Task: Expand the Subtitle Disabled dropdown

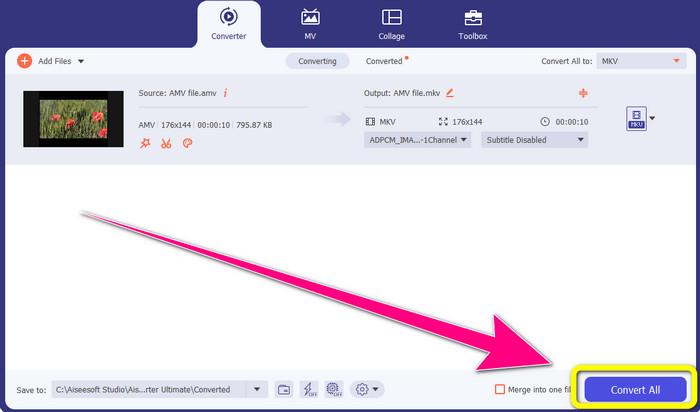Action: 534,140
